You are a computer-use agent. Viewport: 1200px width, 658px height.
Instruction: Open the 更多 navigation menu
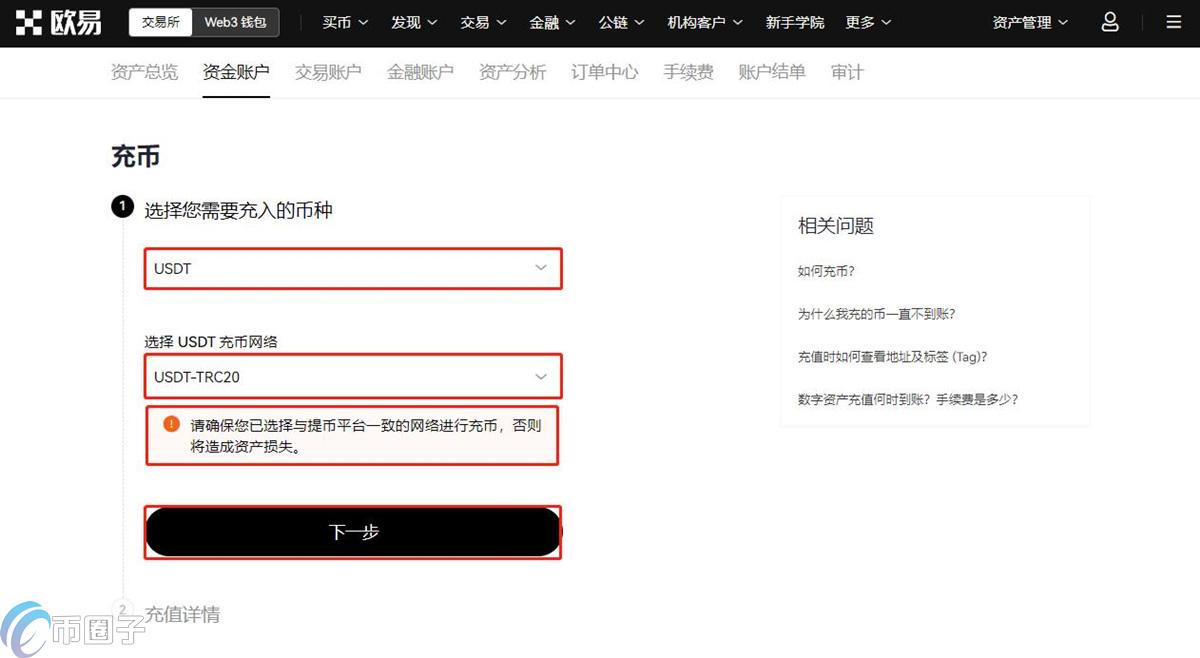[867, 22]
